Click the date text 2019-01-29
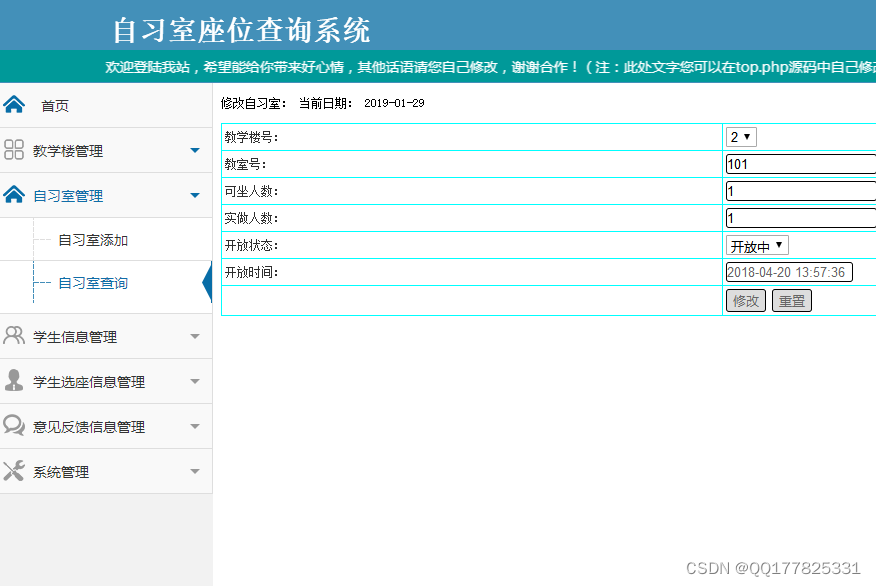This screenshot has height=586, width=876. coord(394,103)
